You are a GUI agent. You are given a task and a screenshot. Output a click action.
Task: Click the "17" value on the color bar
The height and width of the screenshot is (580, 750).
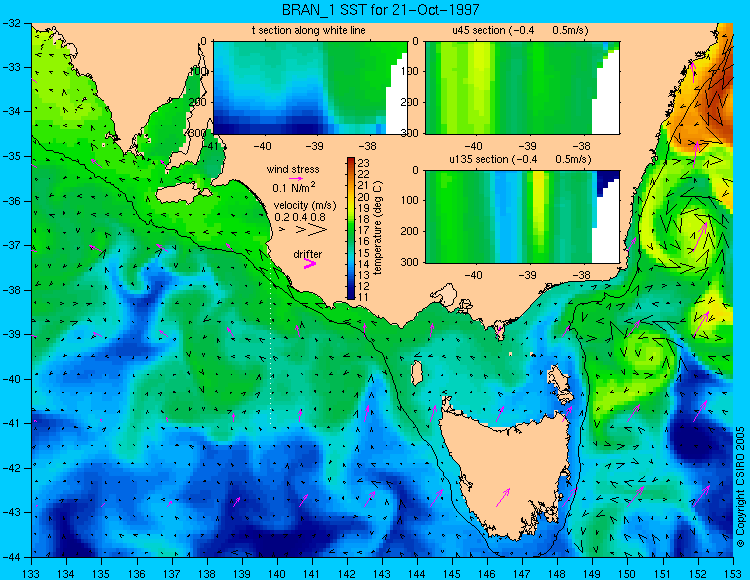tap(364, 230)
